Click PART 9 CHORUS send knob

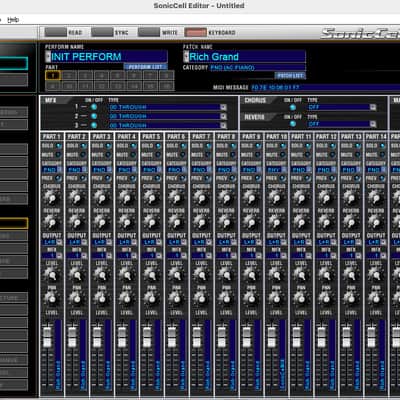pyautogui.click(x=251, y=198)
